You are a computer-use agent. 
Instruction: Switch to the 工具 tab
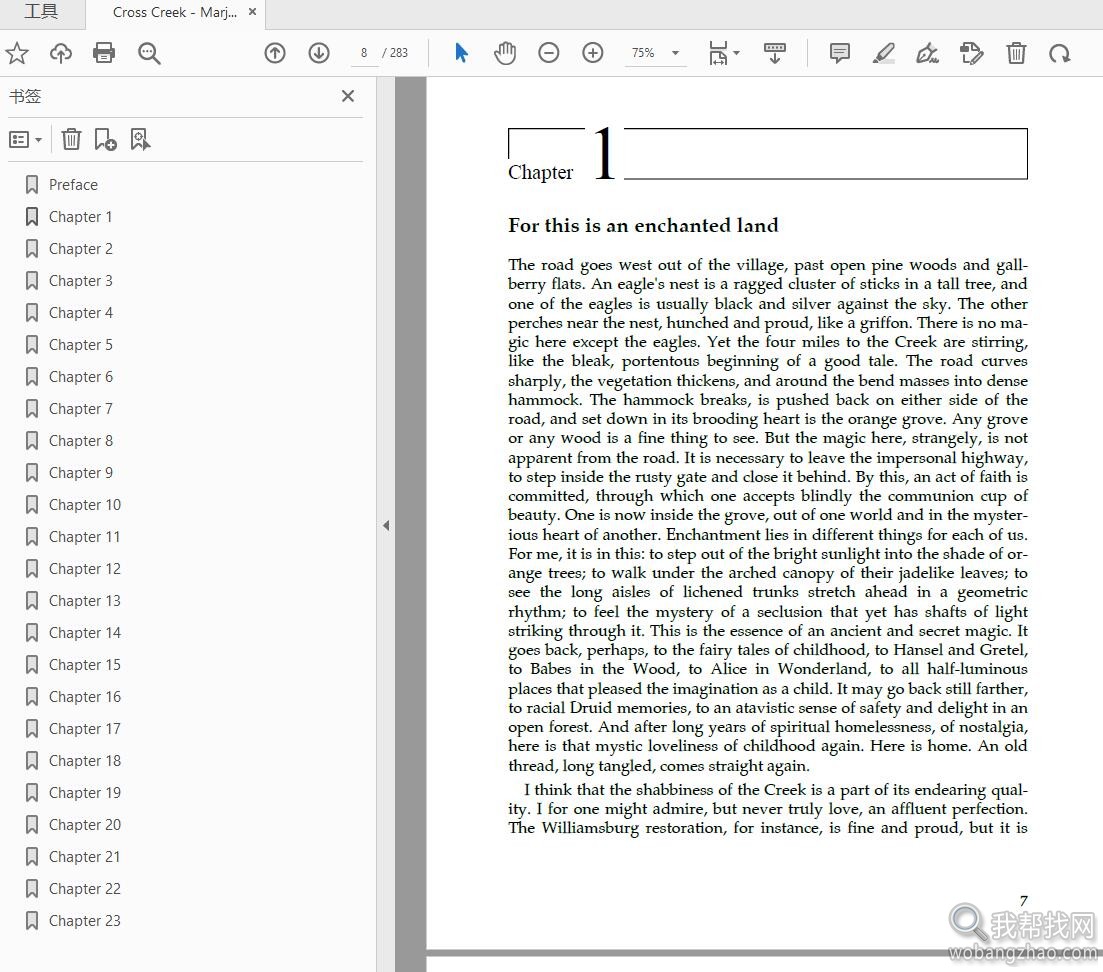tap(42, 12)
